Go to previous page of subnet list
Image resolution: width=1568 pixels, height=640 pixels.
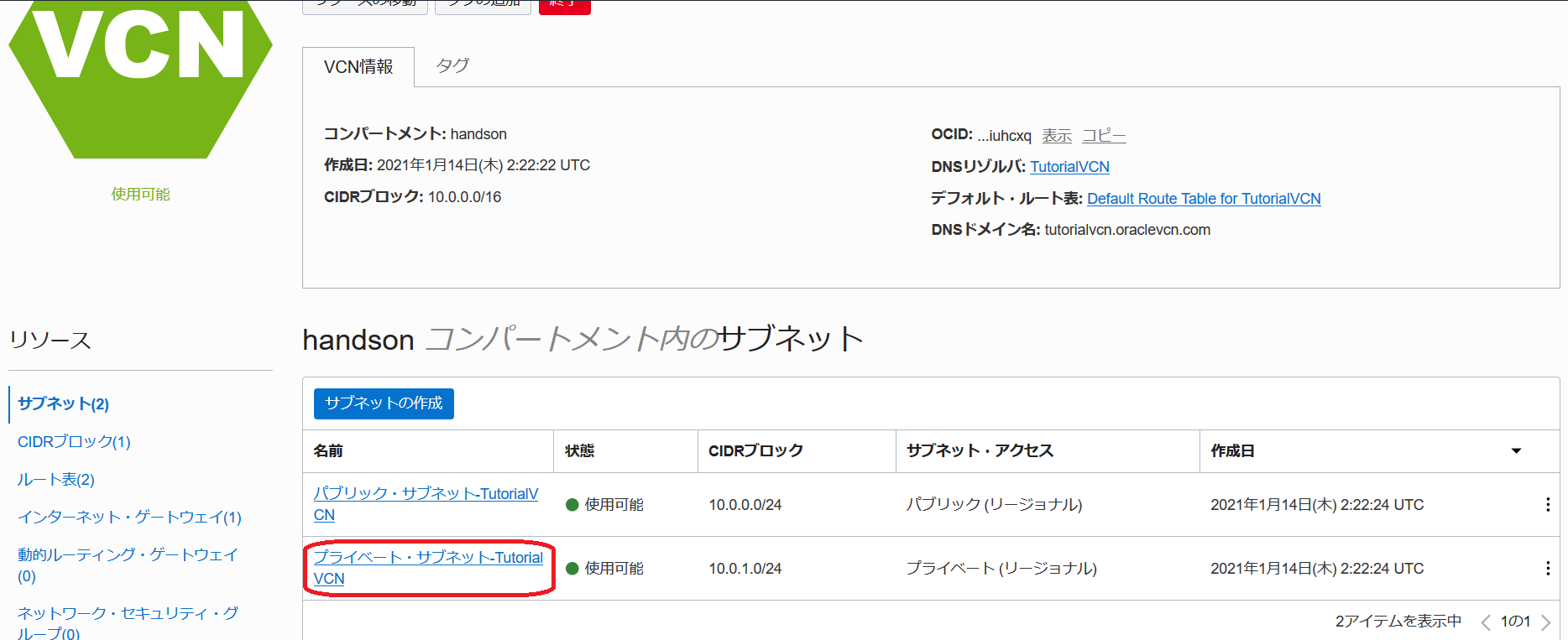[x=1486, y=622]
